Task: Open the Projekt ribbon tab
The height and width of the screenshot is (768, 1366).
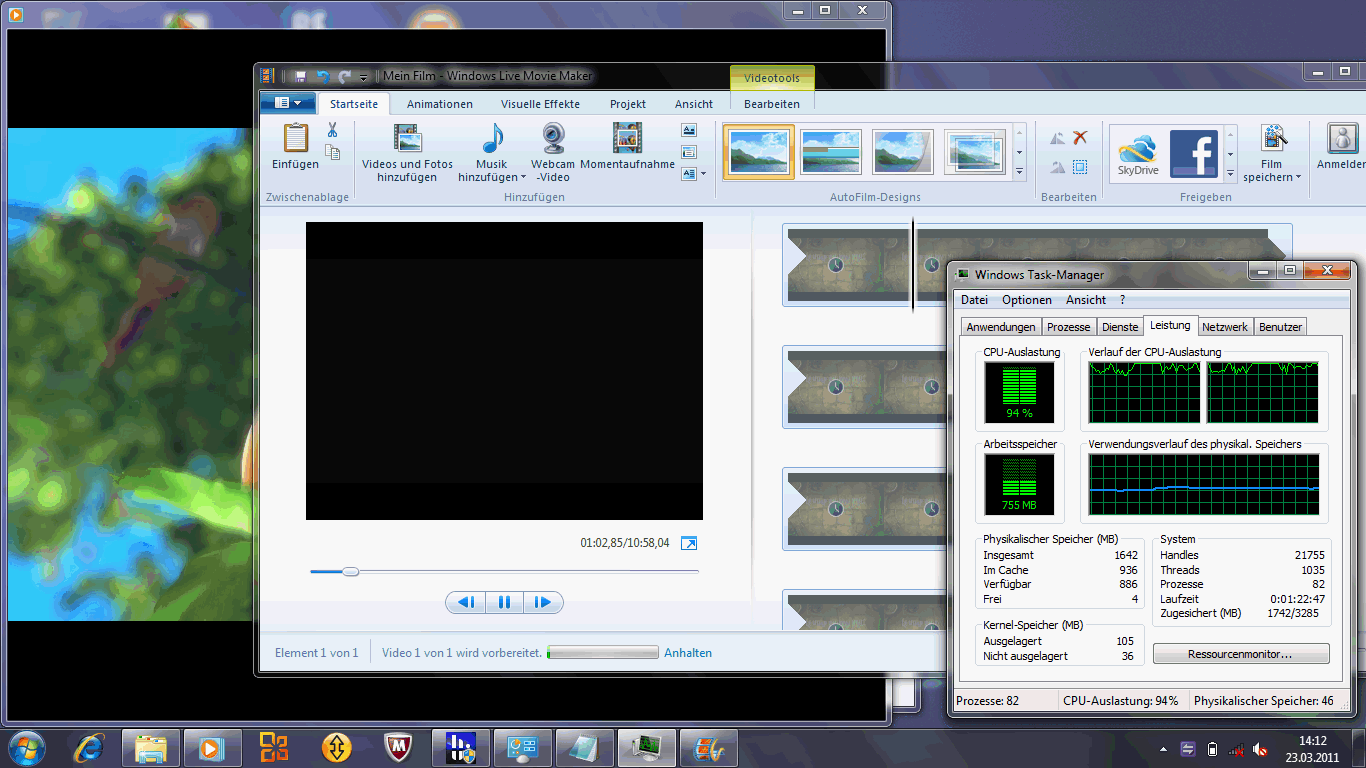Action: [628, 104]
